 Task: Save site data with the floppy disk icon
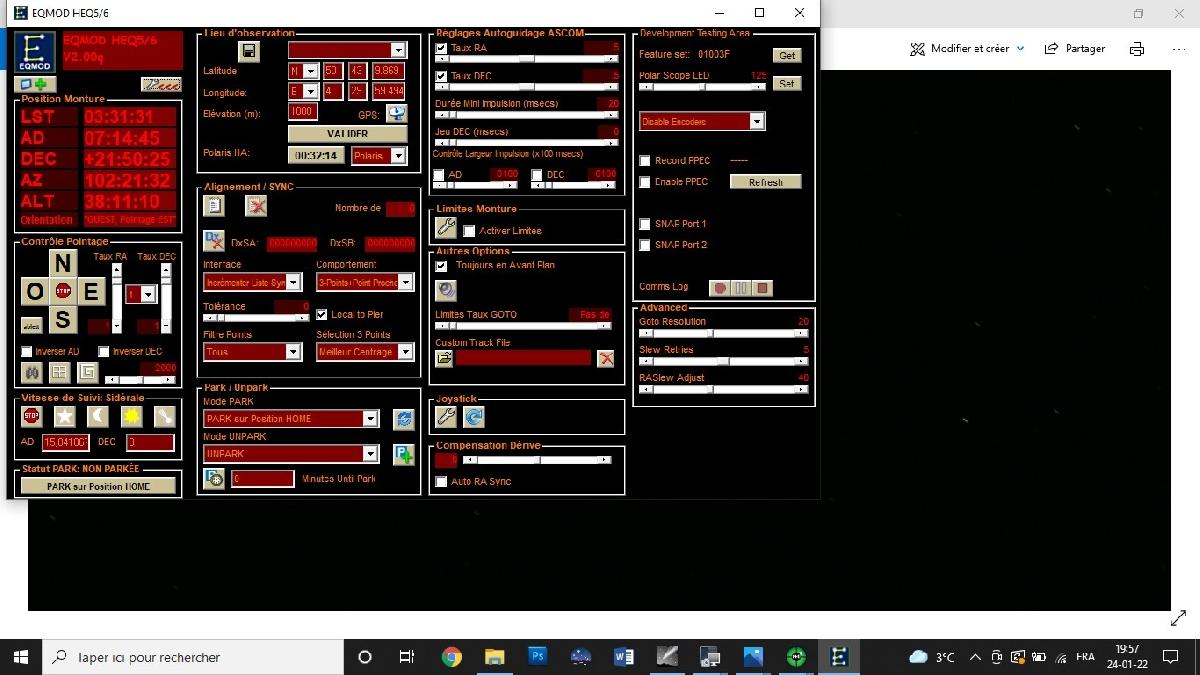click(x=248, y=52)
